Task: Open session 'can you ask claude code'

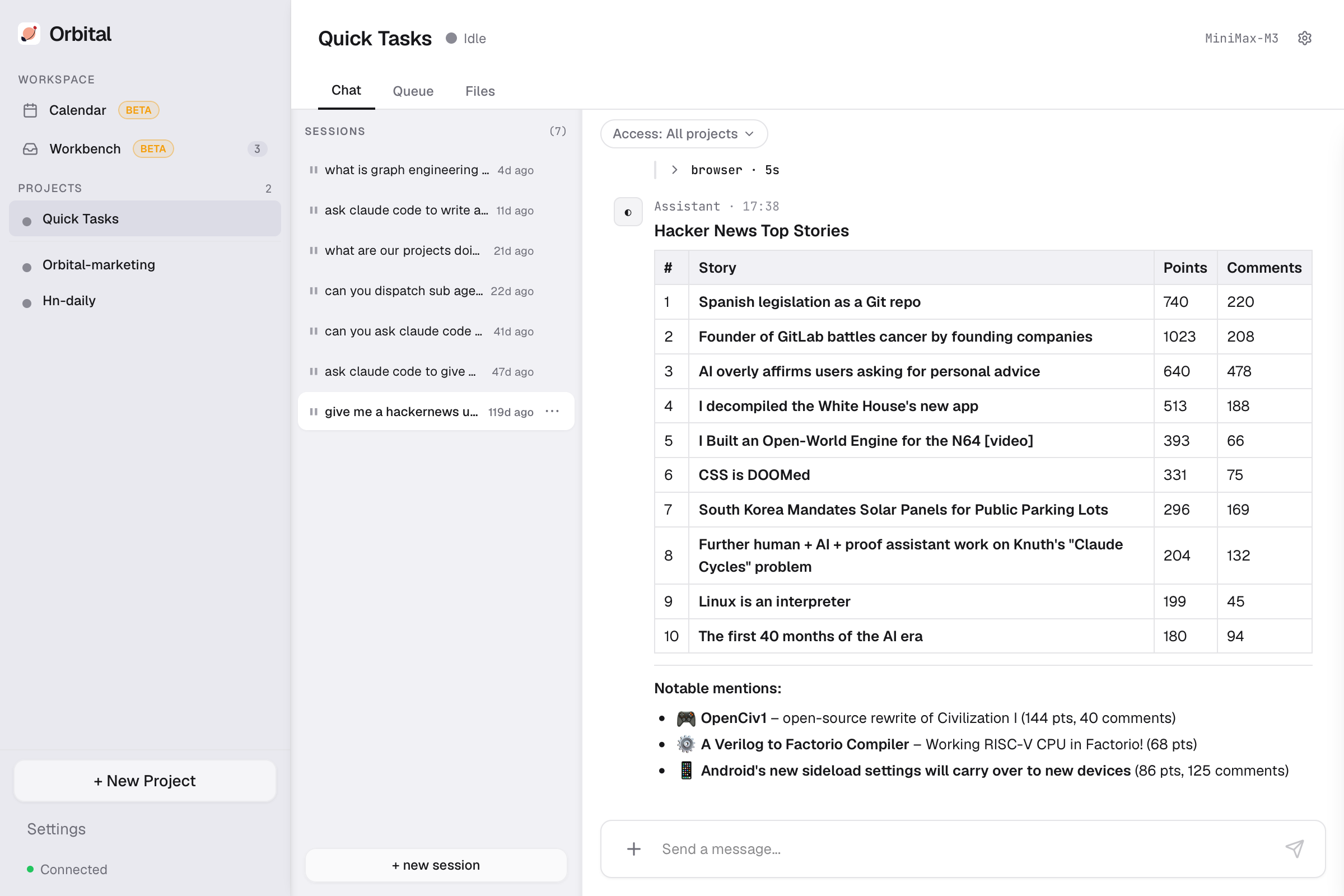Action: tap(436, 331)
